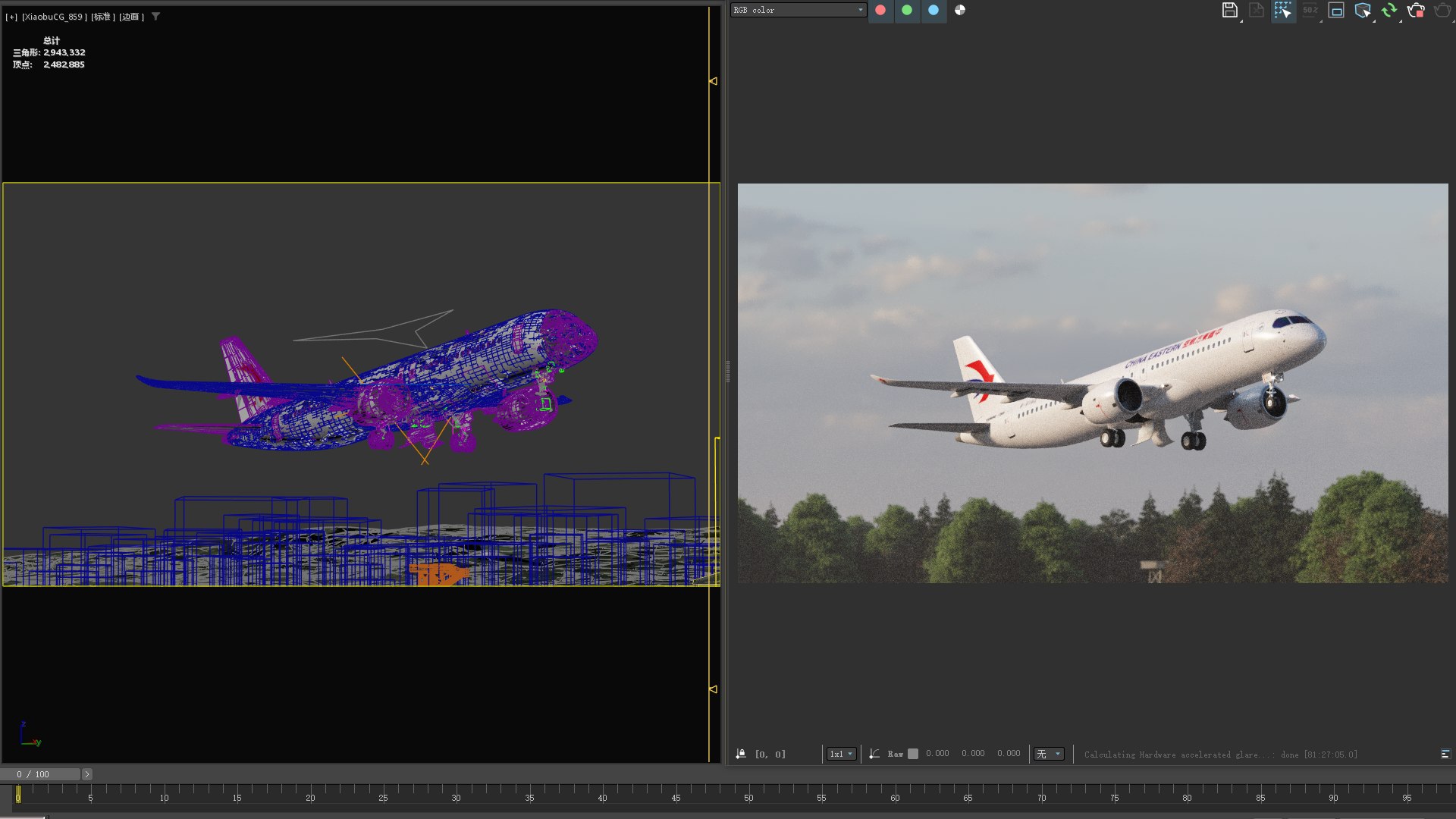Viewport: 1456px width, 819px height.
Task: Toggle the region render icon
Action: point(1336,10)
